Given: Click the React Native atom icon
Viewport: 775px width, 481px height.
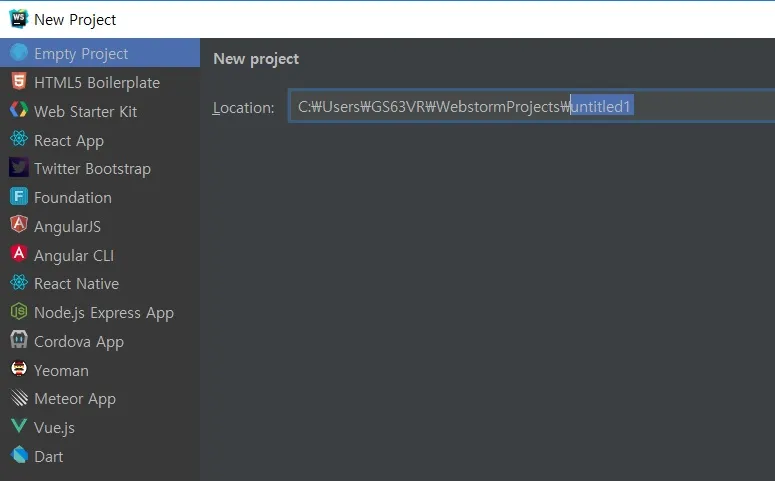Looking at the screenshot, I should pos(19,283).
